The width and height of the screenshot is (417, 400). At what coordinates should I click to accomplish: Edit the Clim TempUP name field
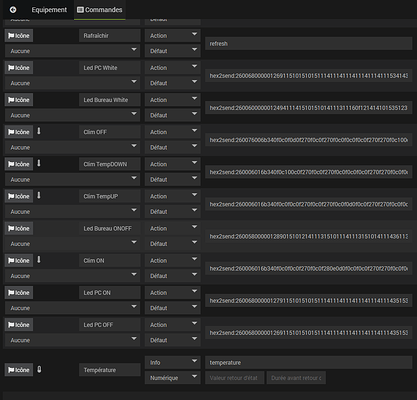pos(110,196)
